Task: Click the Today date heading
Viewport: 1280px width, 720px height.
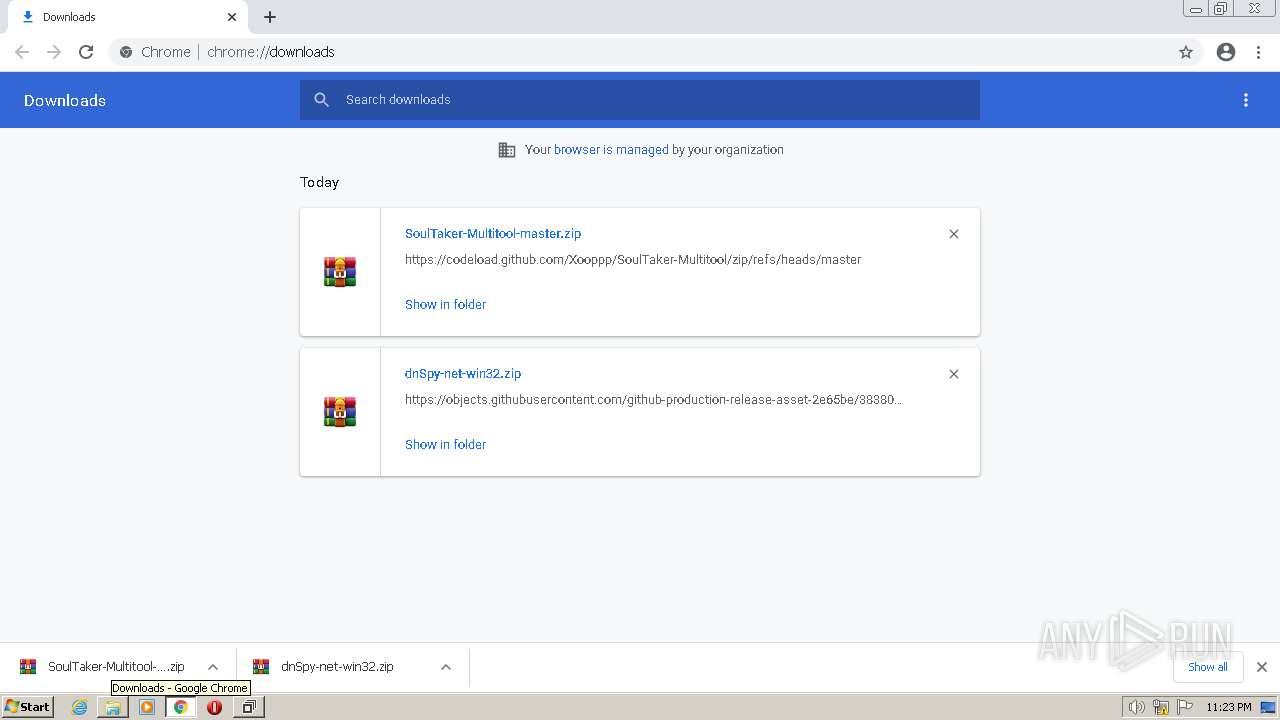Action: [319, 182]
